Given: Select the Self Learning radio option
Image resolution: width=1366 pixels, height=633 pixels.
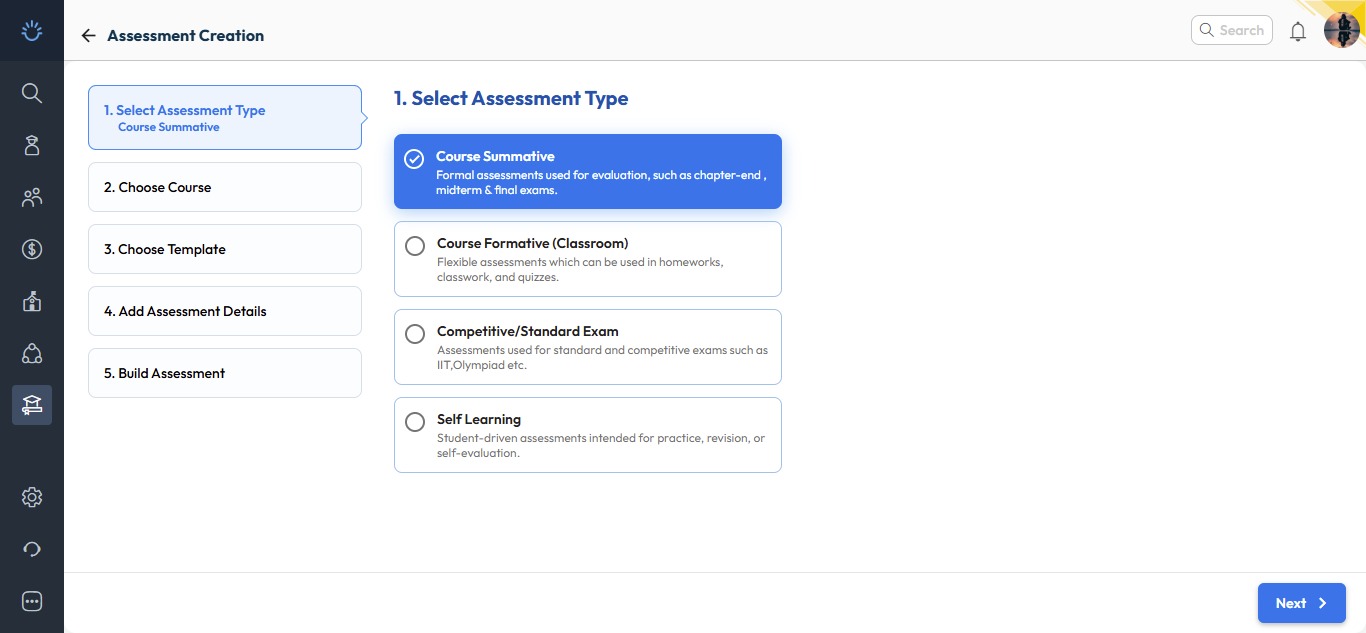Looking at the screenshot, I should coord(415,422).
